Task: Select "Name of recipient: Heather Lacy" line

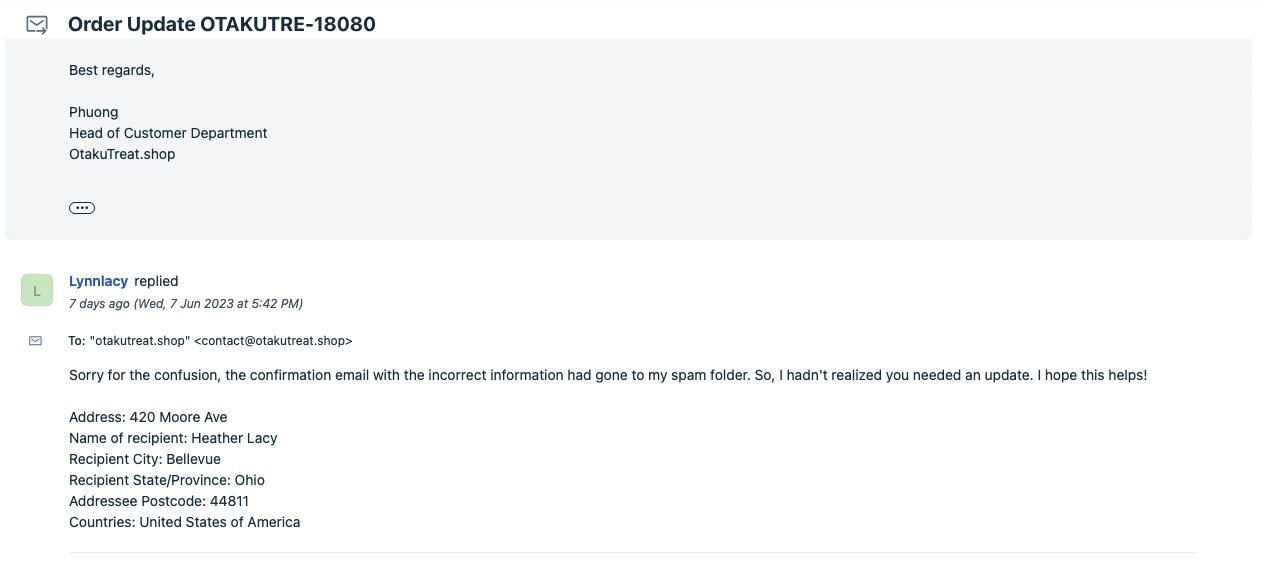Action: tap(173, 438)
